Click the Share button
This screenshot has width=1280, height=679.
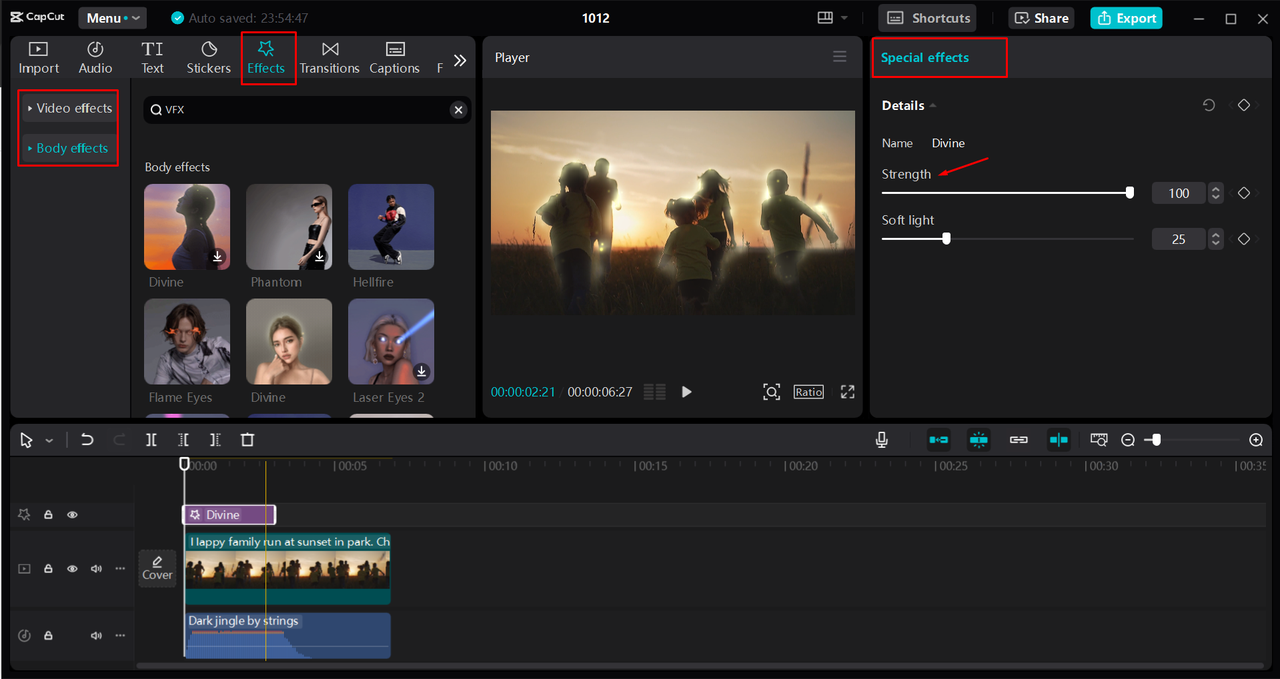(1041, 18)
